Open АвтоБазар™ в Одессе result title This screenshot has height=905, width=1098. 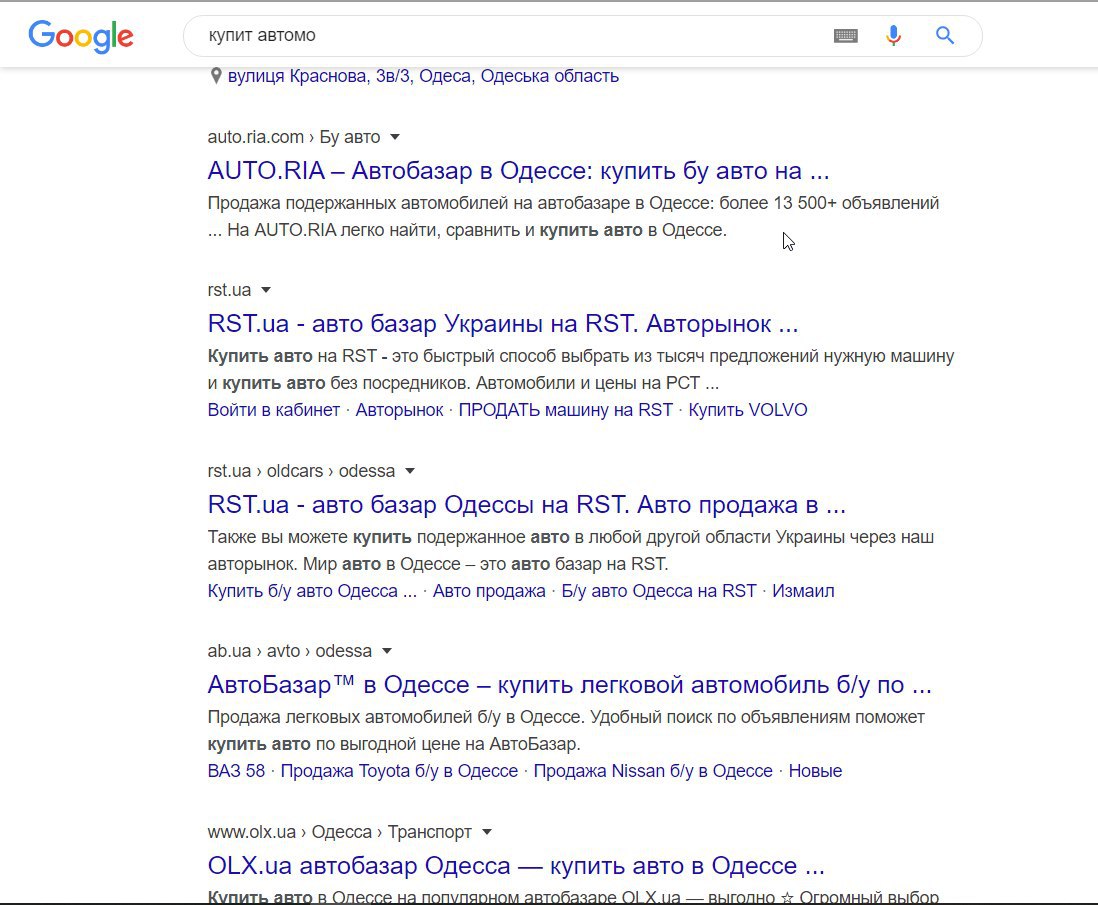point(569,684)
